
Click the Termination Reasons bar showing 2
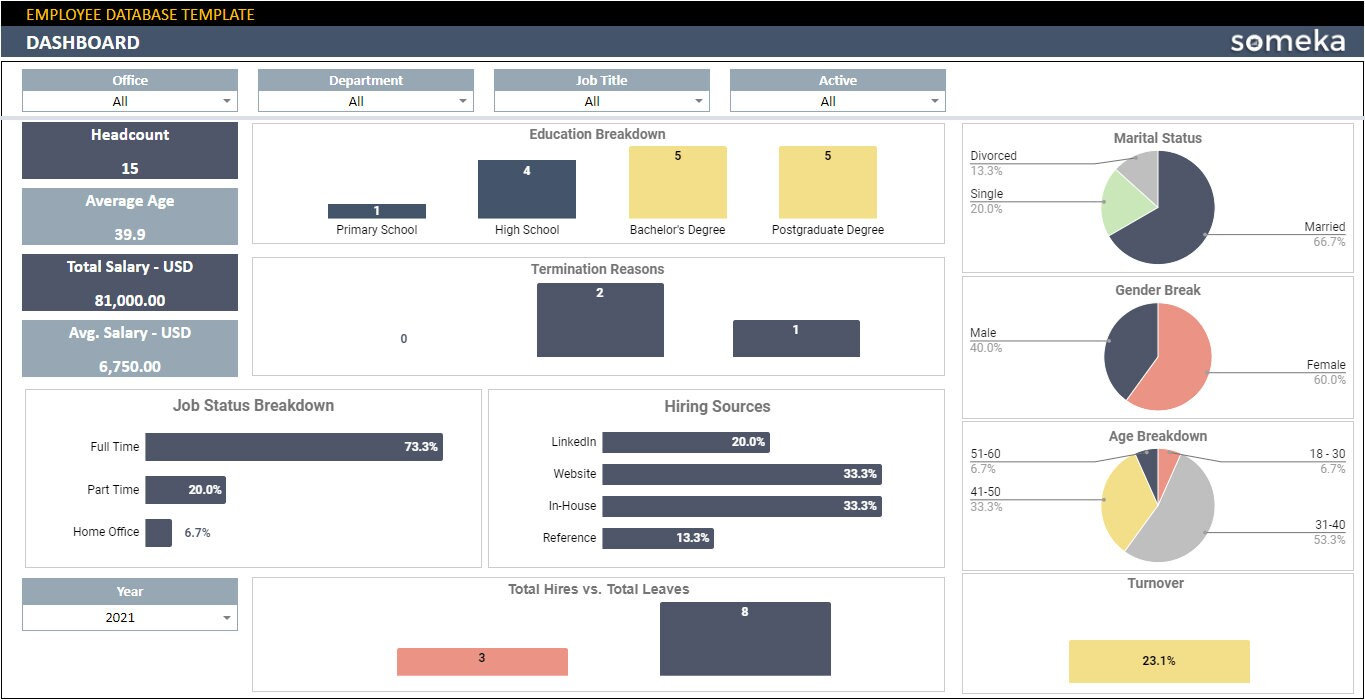tap(600, 320)
